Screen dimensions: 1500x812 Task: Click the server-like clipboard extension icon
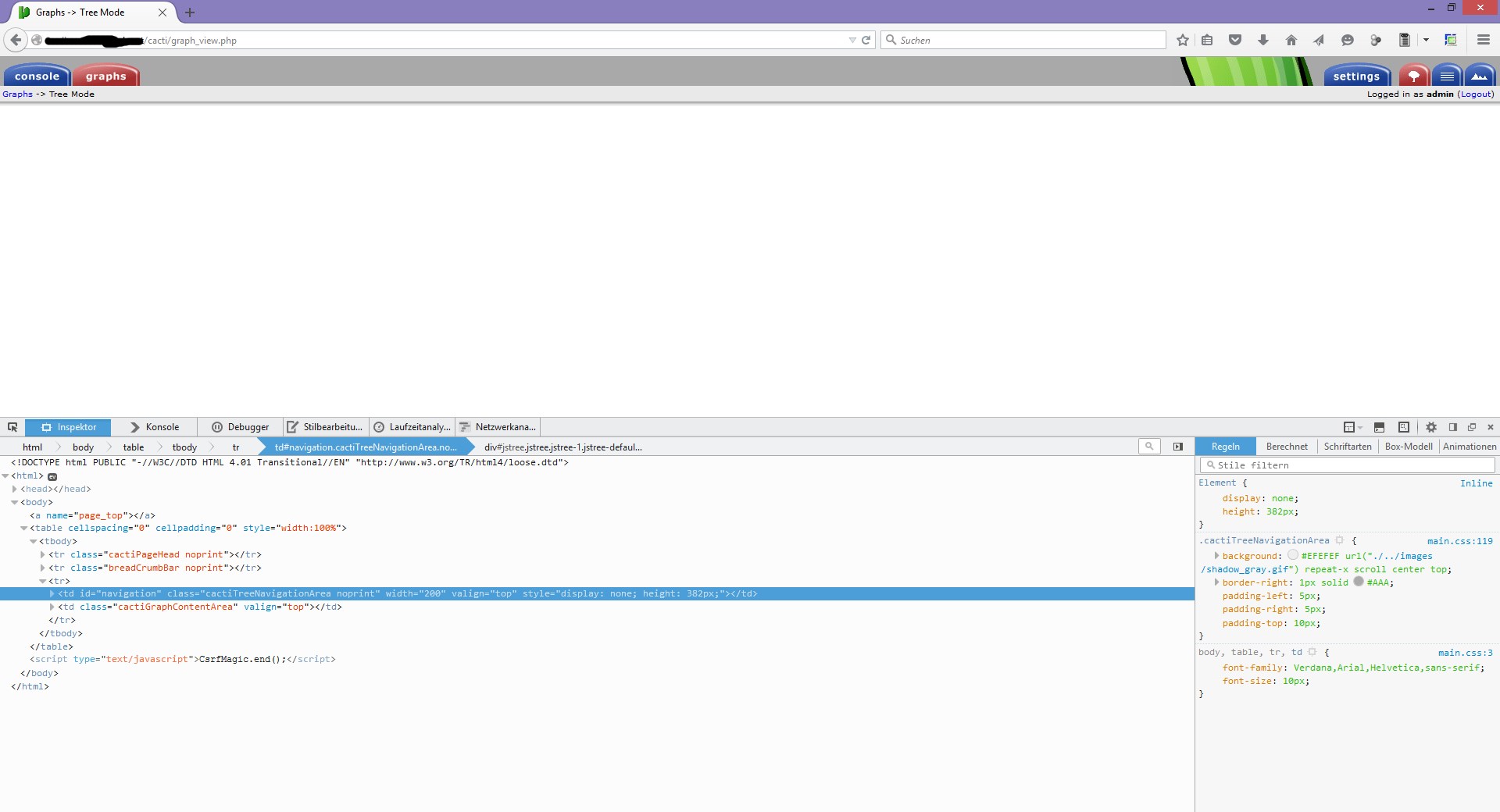tap(1404, 40)
